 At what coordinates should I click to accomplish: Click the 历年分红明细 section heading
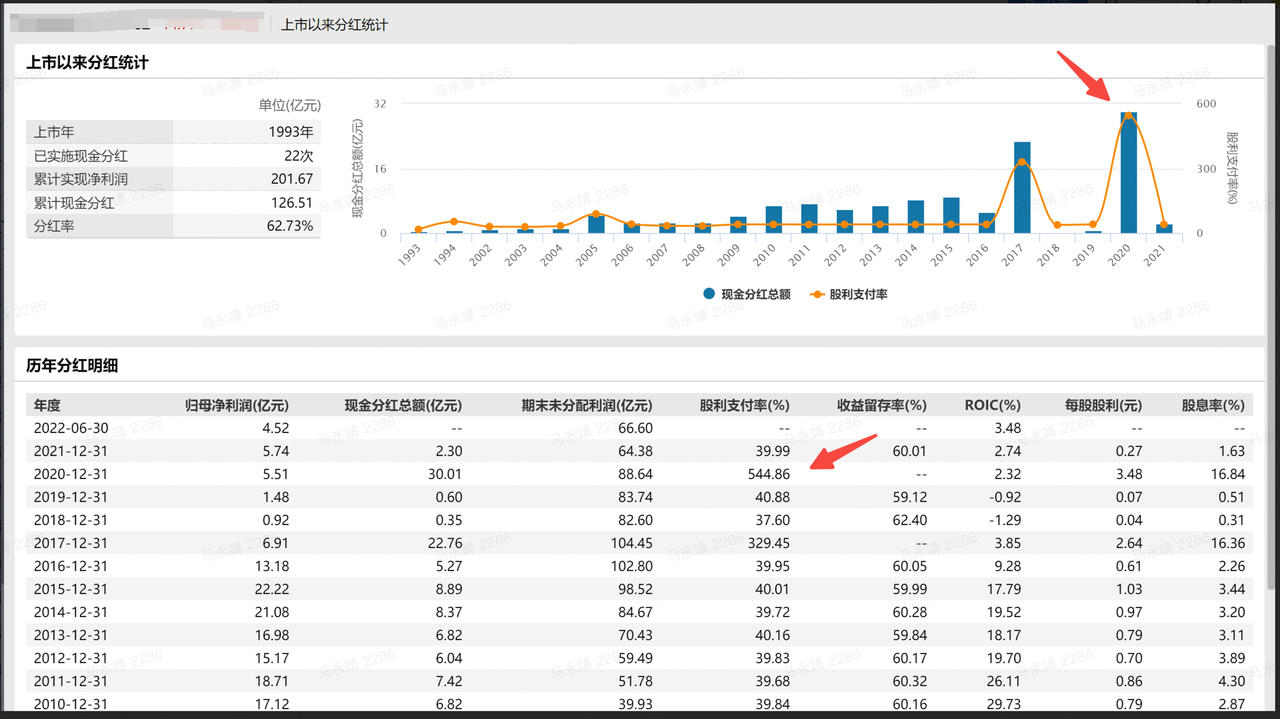72,366
